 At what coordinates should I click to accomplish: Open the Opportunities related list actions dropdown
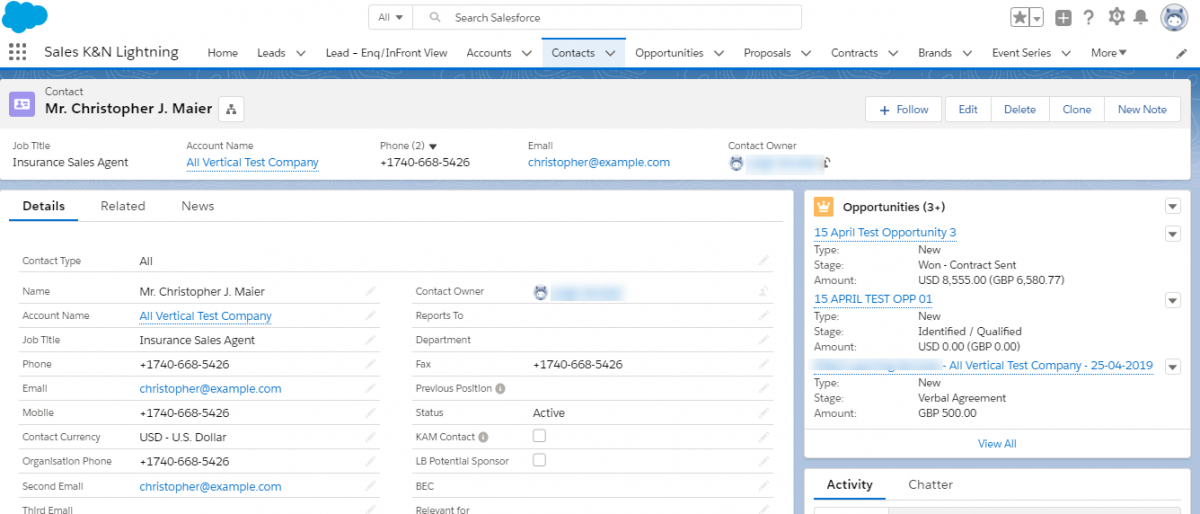[x=1173, y=207]
